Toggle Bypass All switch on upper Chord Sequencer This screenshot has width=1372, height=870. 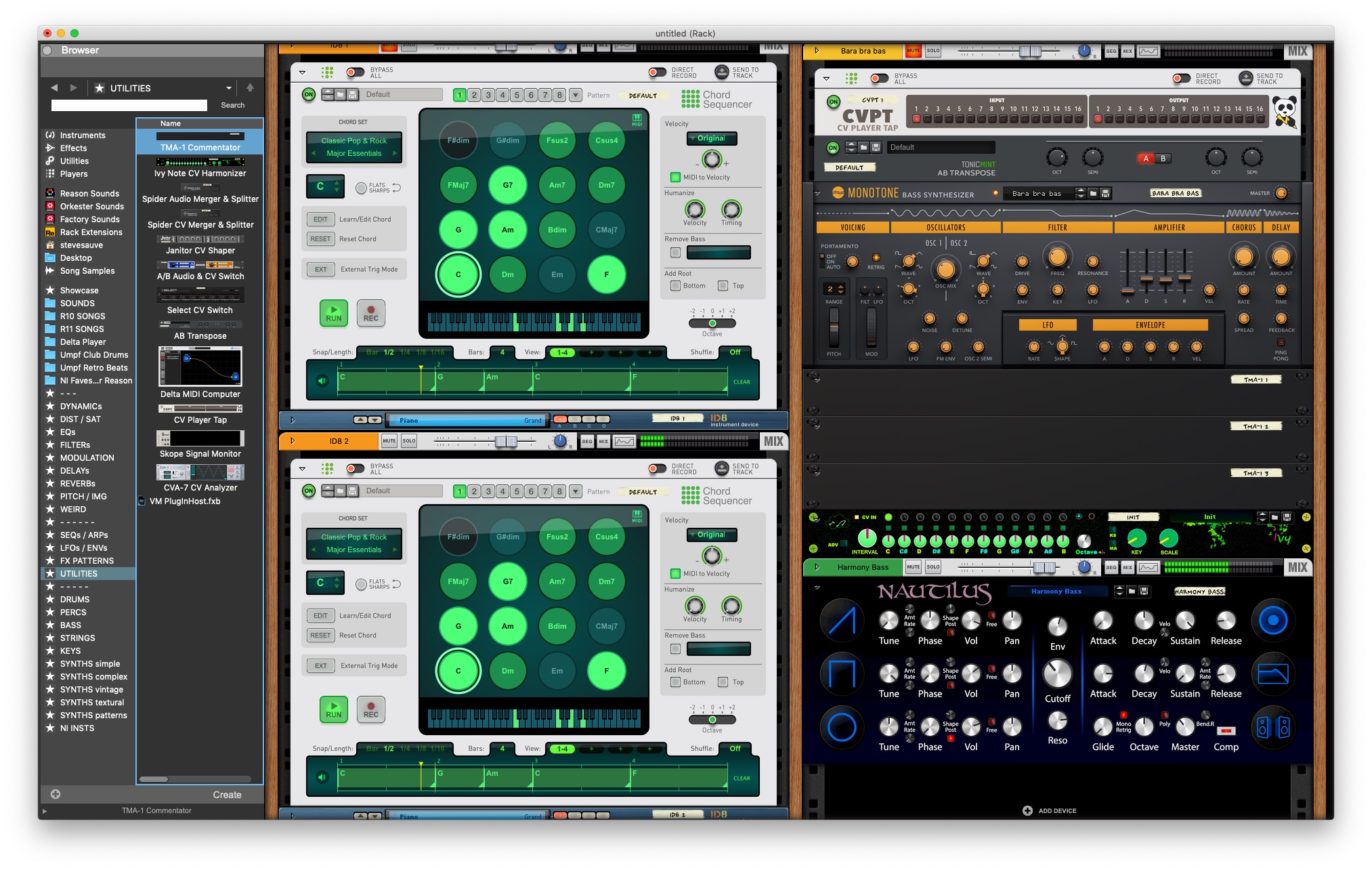[355, 72]
